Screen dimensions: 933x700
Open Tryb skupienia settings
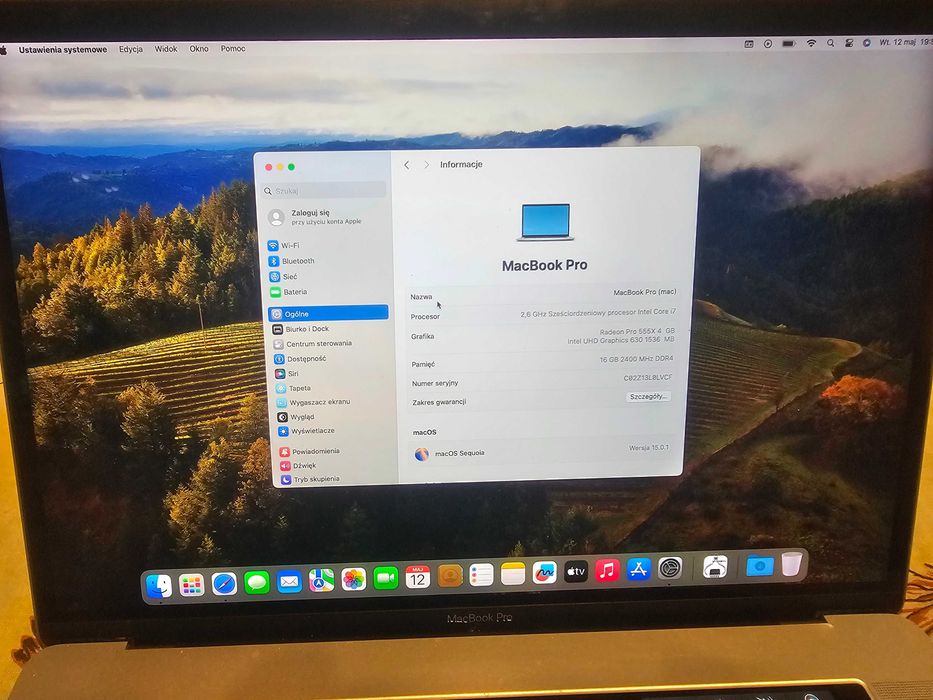click(310, 479)
